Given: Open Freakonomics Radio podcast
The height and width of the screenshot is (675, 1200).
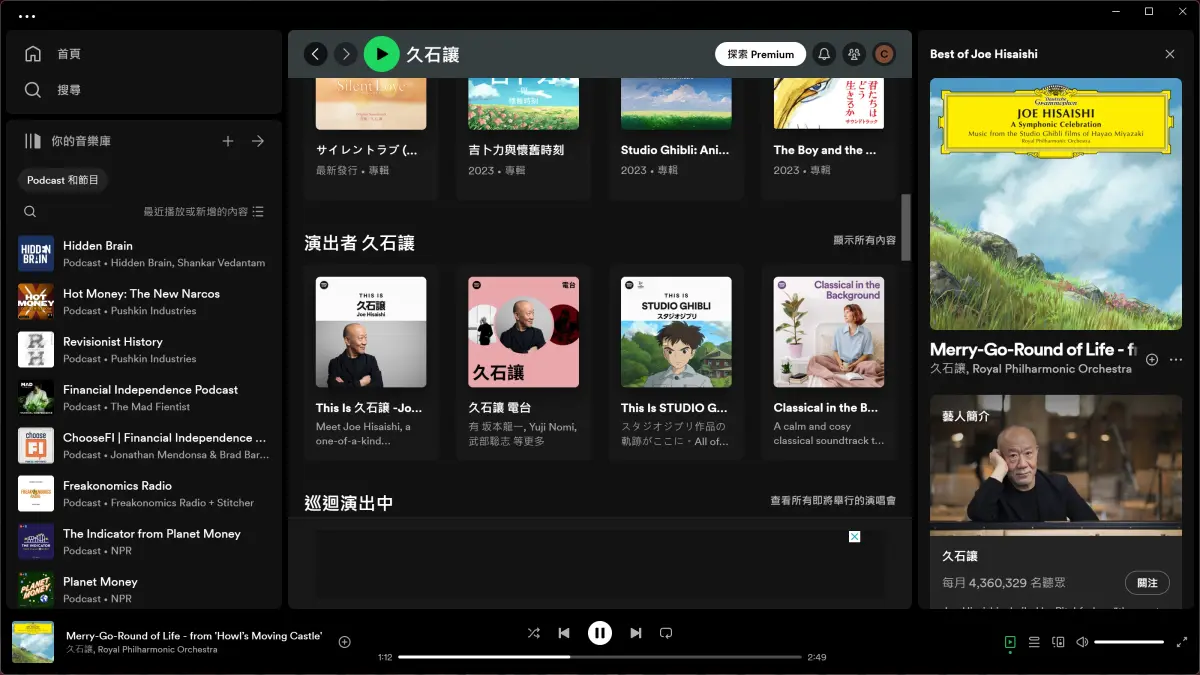Looking at the screenshot, I should click(144, 494).
